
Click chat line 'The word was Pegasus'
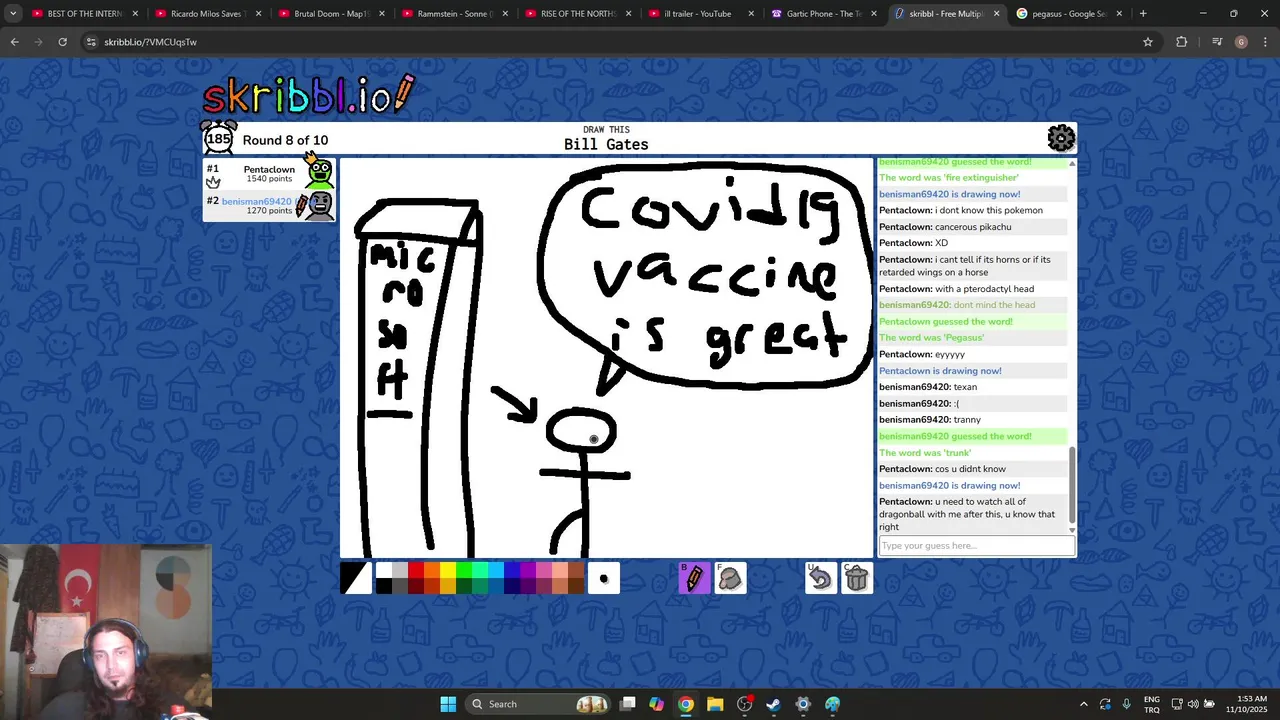pos(931,338)
